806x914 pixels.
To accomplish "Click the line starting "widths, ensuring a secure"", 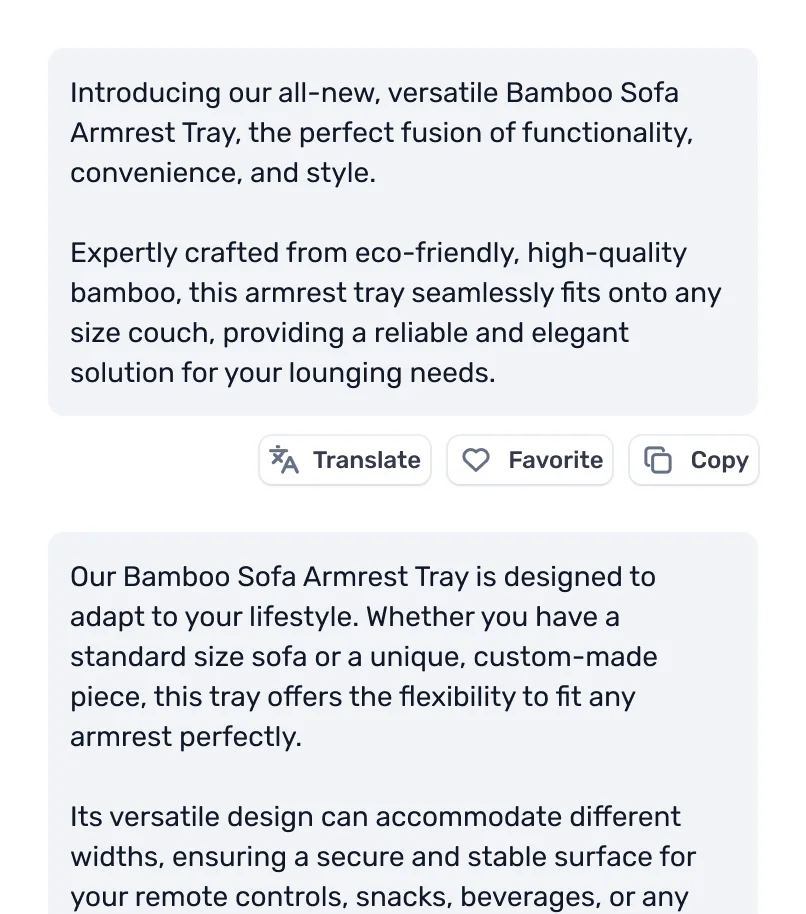I will (382, 857).
